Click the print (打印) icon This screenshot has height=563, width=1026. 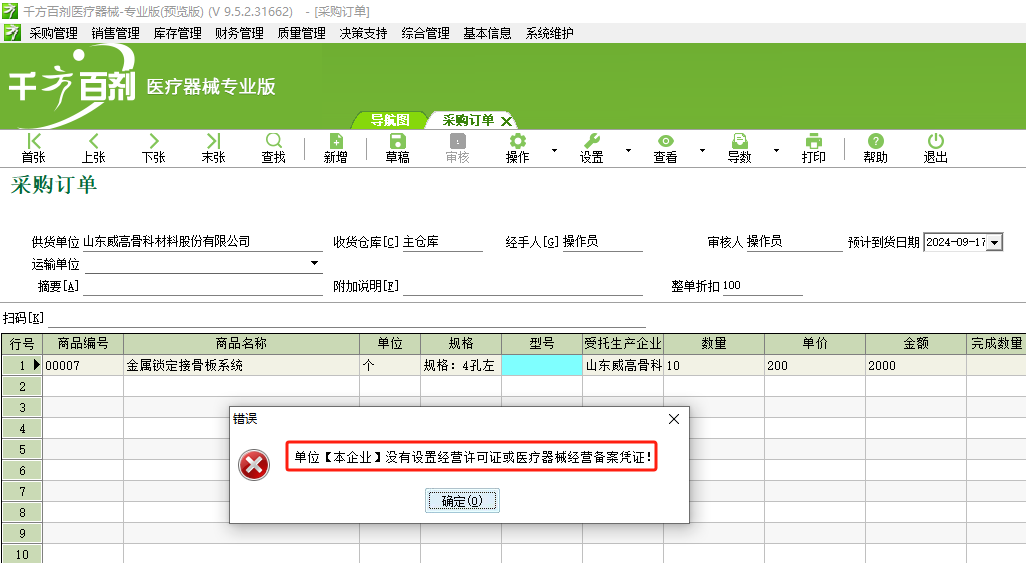pos(814,148)
